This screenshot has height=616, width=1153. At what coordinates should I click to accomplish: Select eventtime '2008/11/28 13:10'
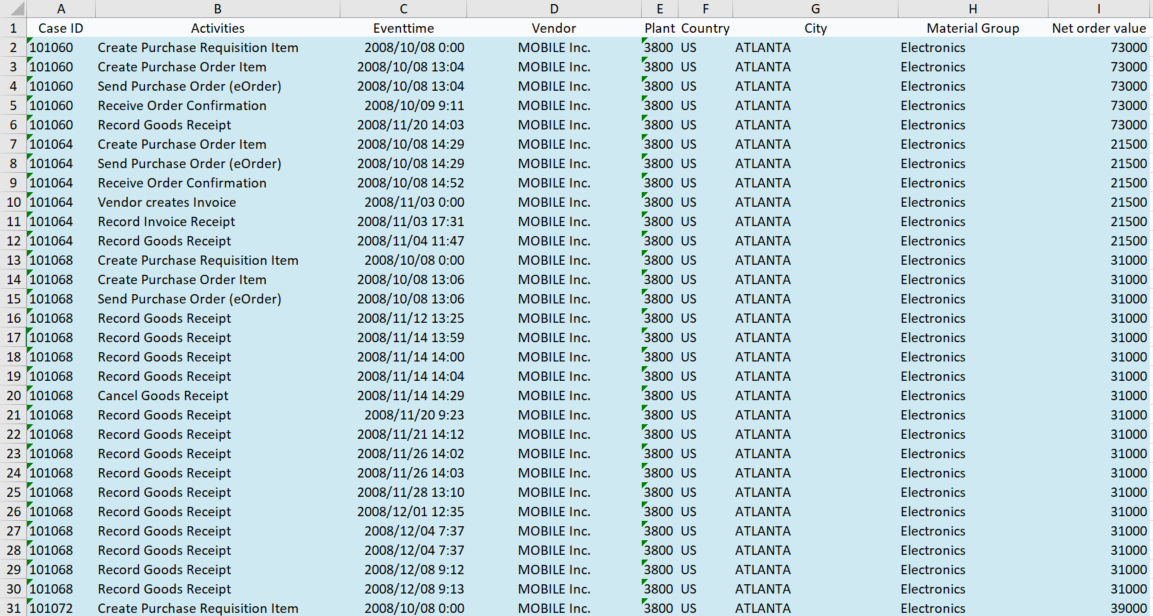click(x=403, y=492)
